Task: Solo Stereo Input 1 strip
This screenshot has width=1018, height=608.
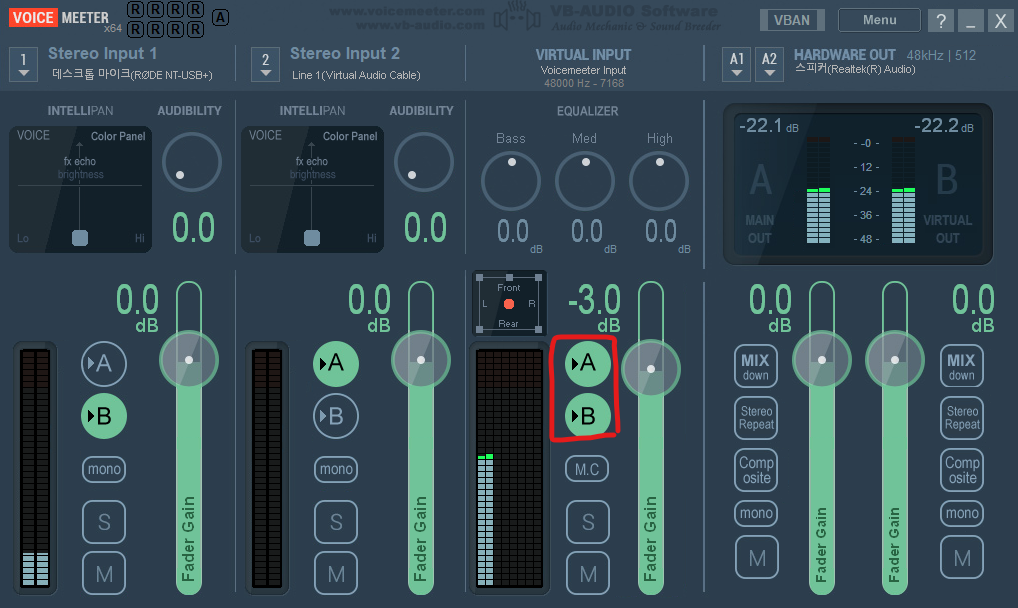Action: [x=104, y=522]
